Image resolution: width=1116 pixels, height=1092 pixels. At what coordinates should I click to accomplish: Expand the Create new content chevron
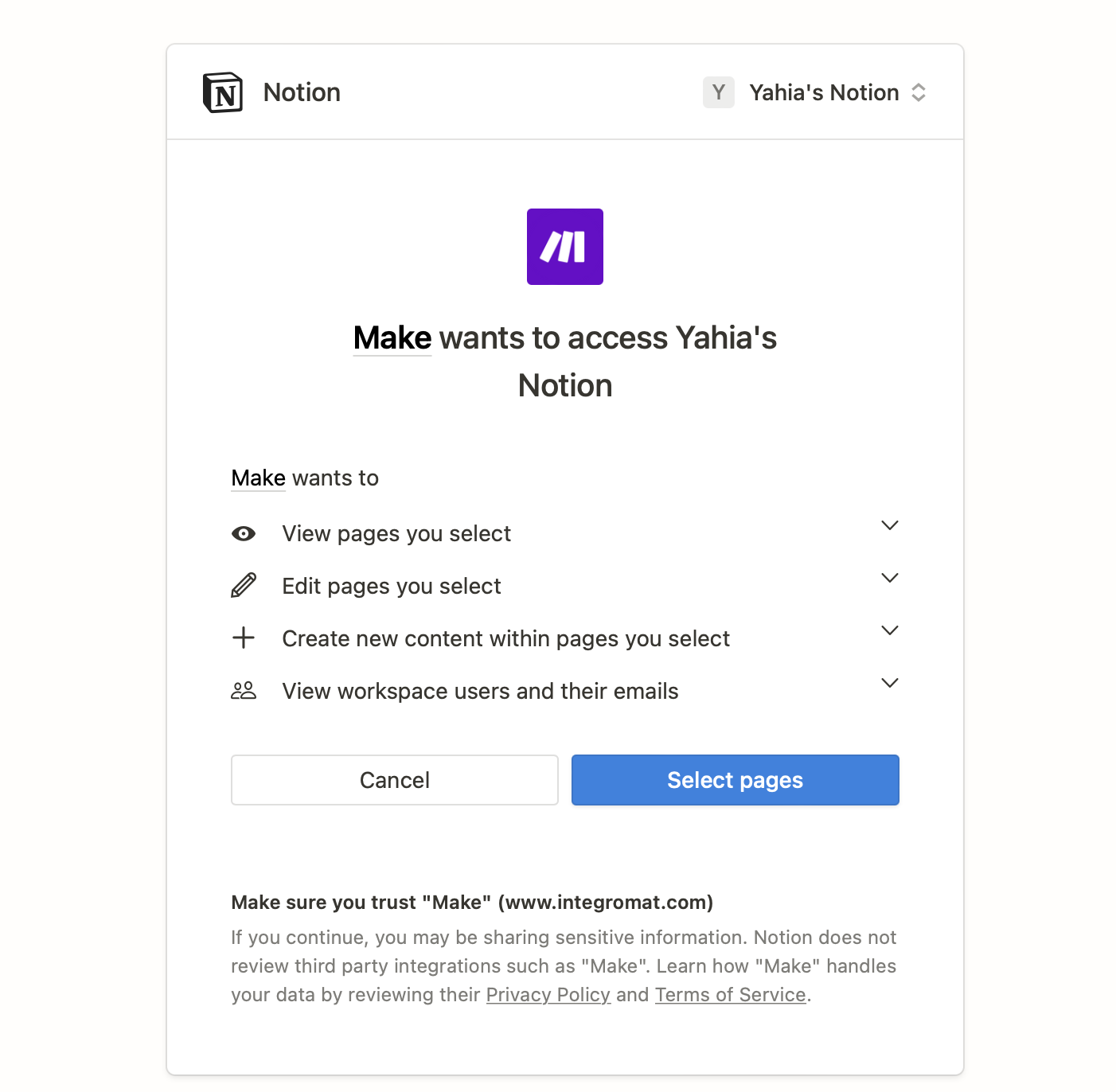pos(890,630)
